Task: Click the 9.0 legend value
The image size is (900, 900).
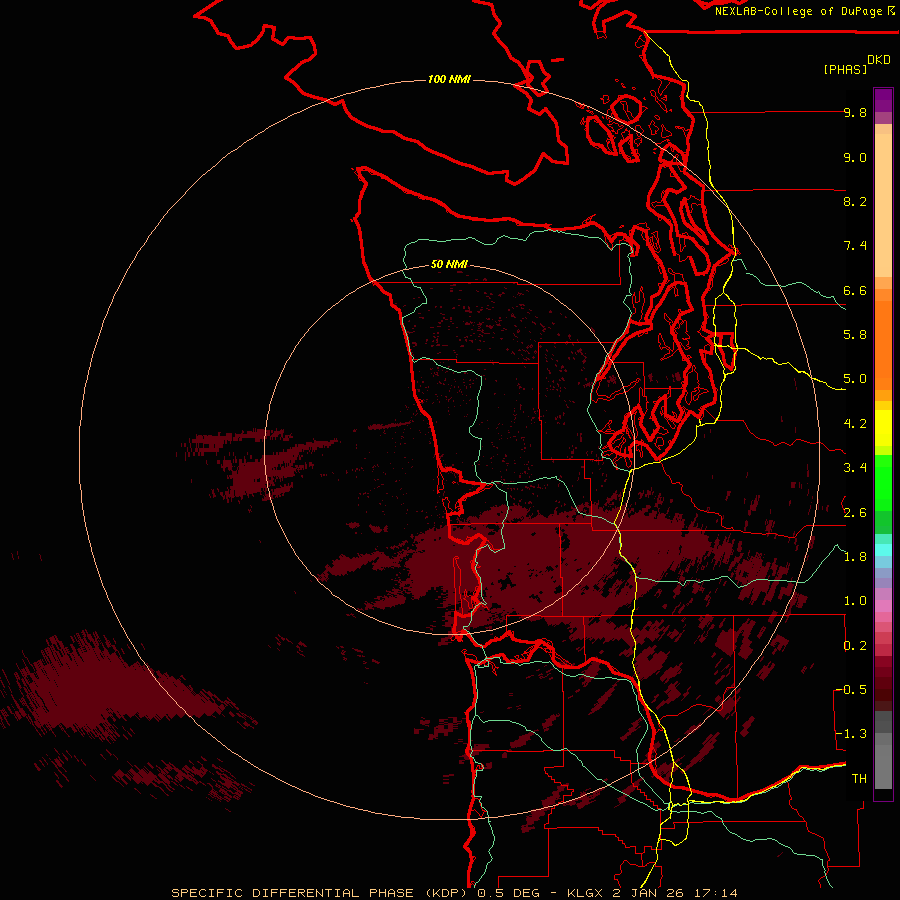Action: pyautogui.click(x=855, y=157)
